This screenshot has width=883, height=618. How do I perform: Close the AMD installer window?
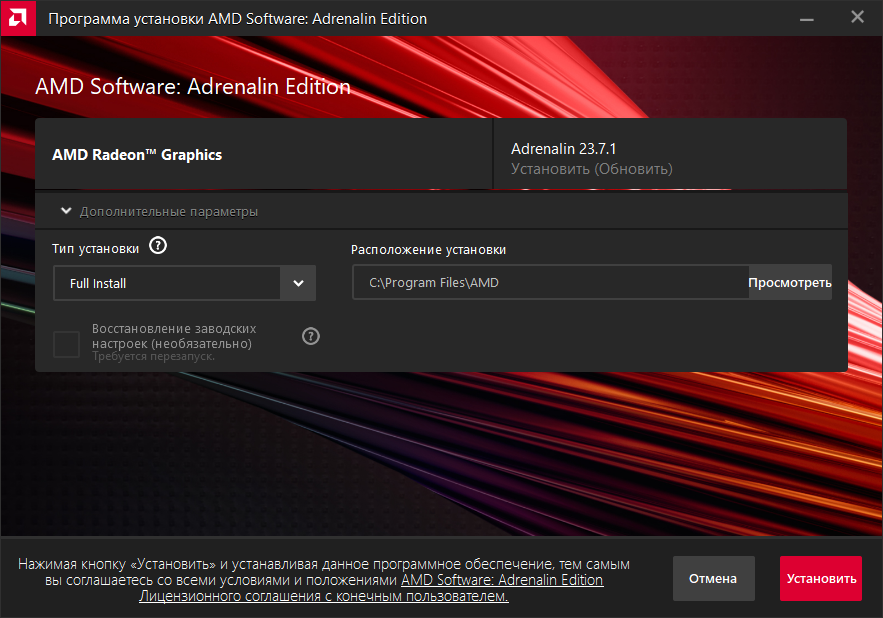coord(857,17)
